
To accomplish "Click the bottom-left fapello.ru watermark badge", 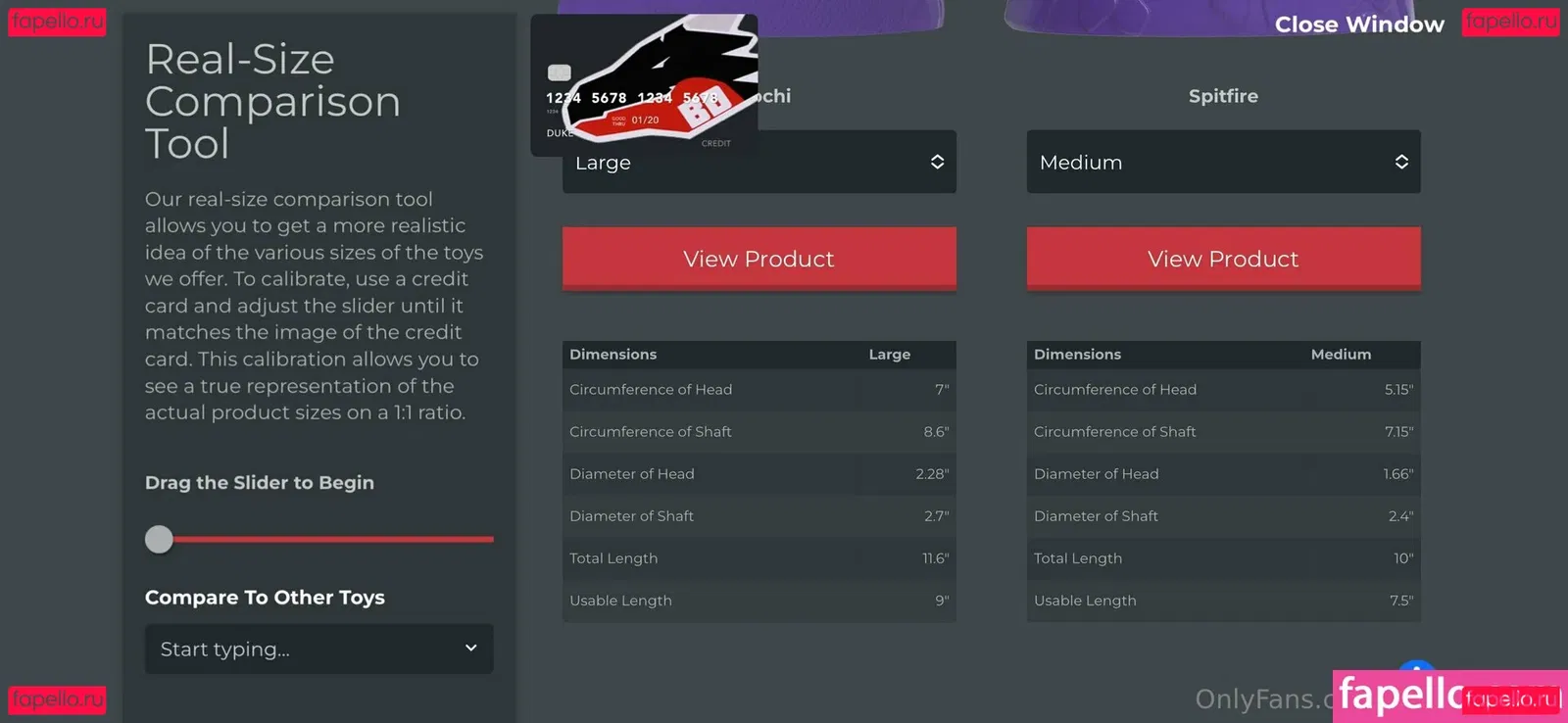I will point(57,699).
